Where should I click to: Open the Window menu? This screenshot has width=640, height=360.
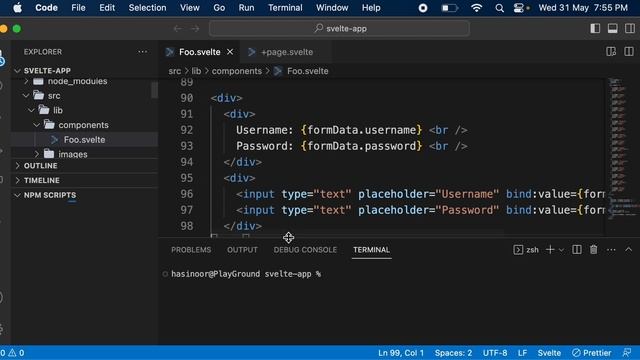332,8
